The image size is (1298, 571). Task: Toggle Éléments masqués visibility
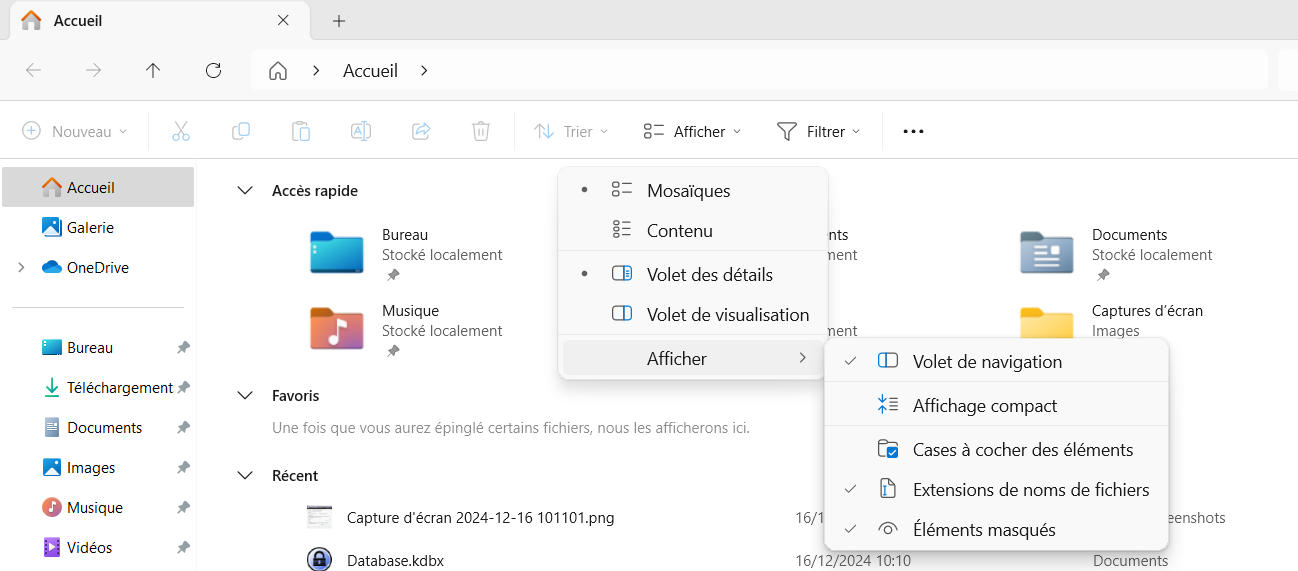[x=983, y=530]
